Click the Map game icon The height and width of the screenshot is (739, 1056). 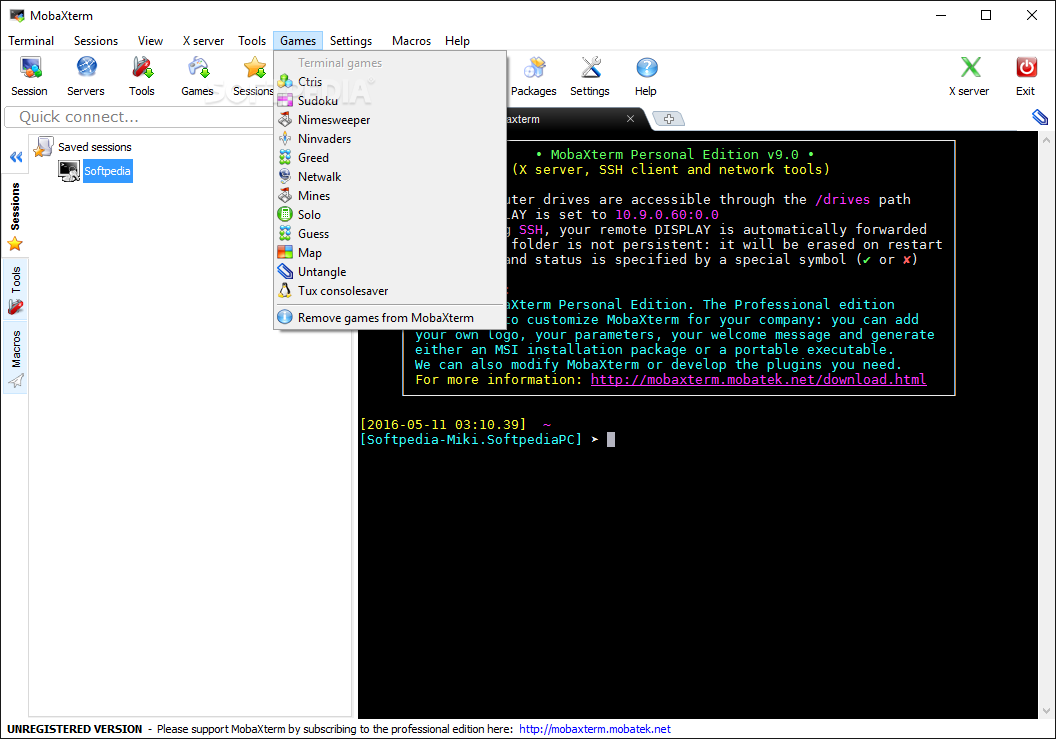coord(286,253)
